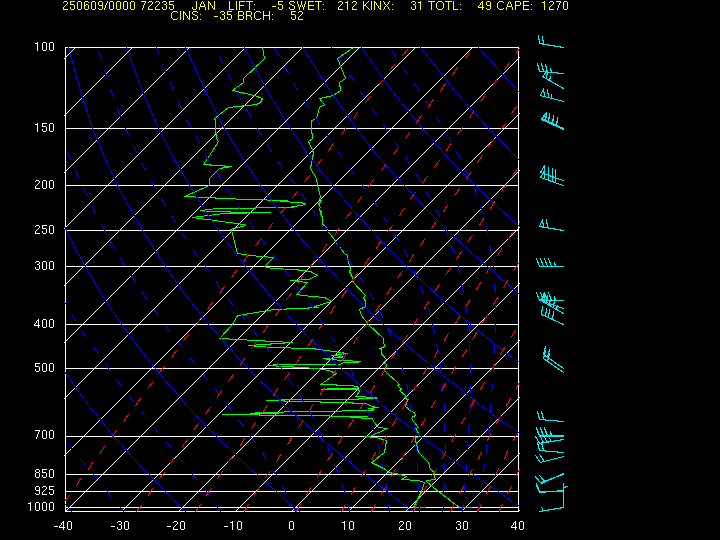Click the -10 temperature axis label
The height and width of the screenshot is (540, 720).
[233, 526]
